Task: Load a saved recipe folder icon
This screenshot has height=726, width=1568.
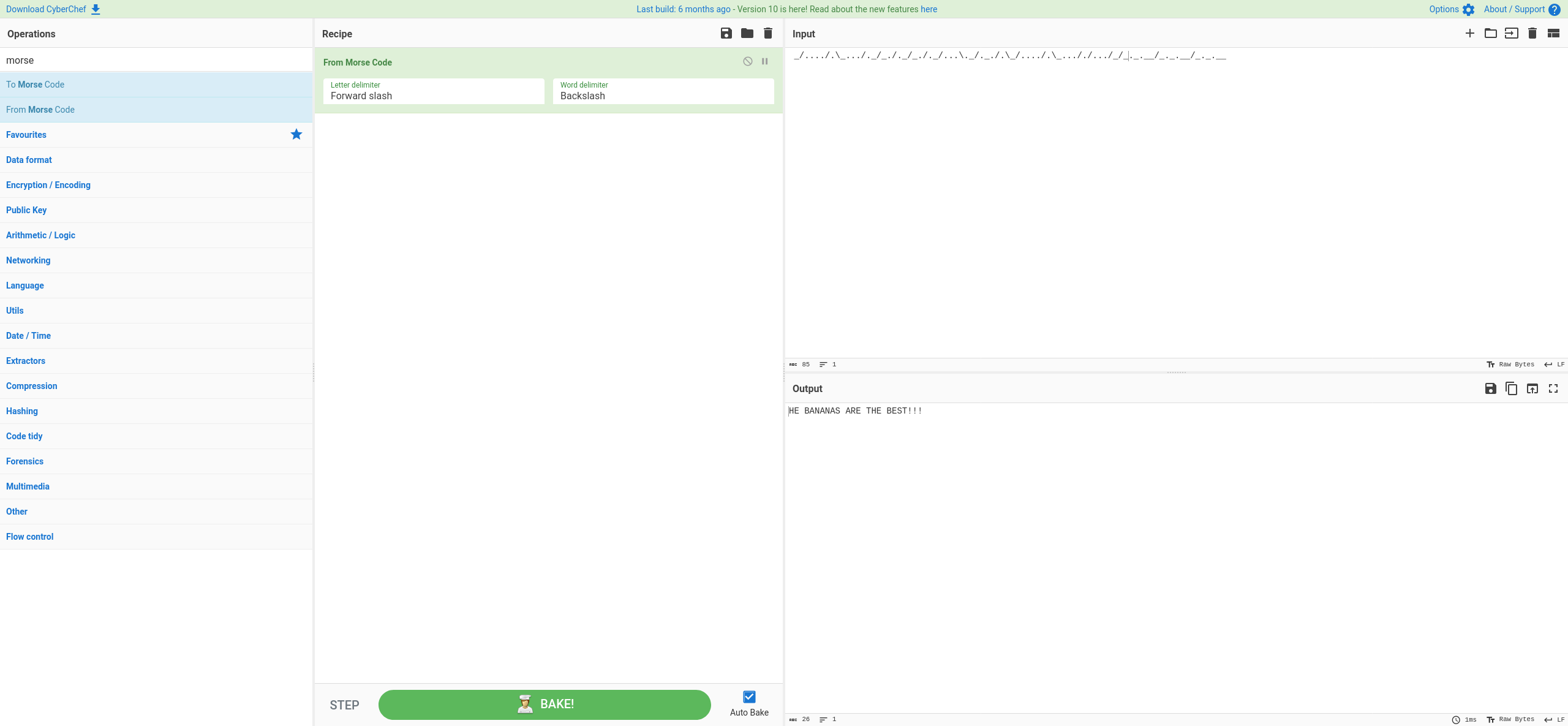Action: 747,33
